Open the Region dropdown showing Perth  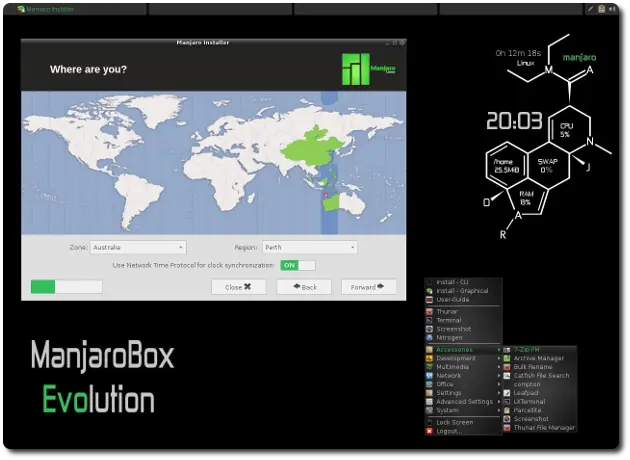point(310,247)
